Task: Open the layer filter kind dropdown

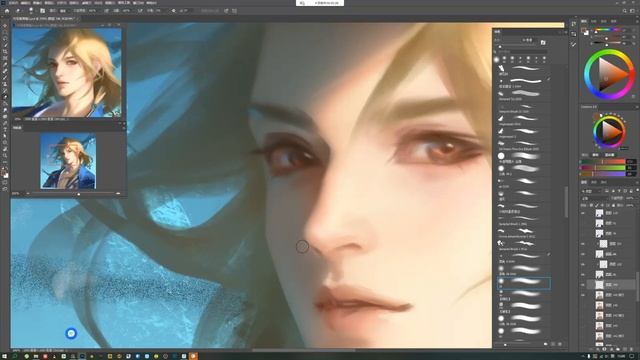Action: (591, 191)
